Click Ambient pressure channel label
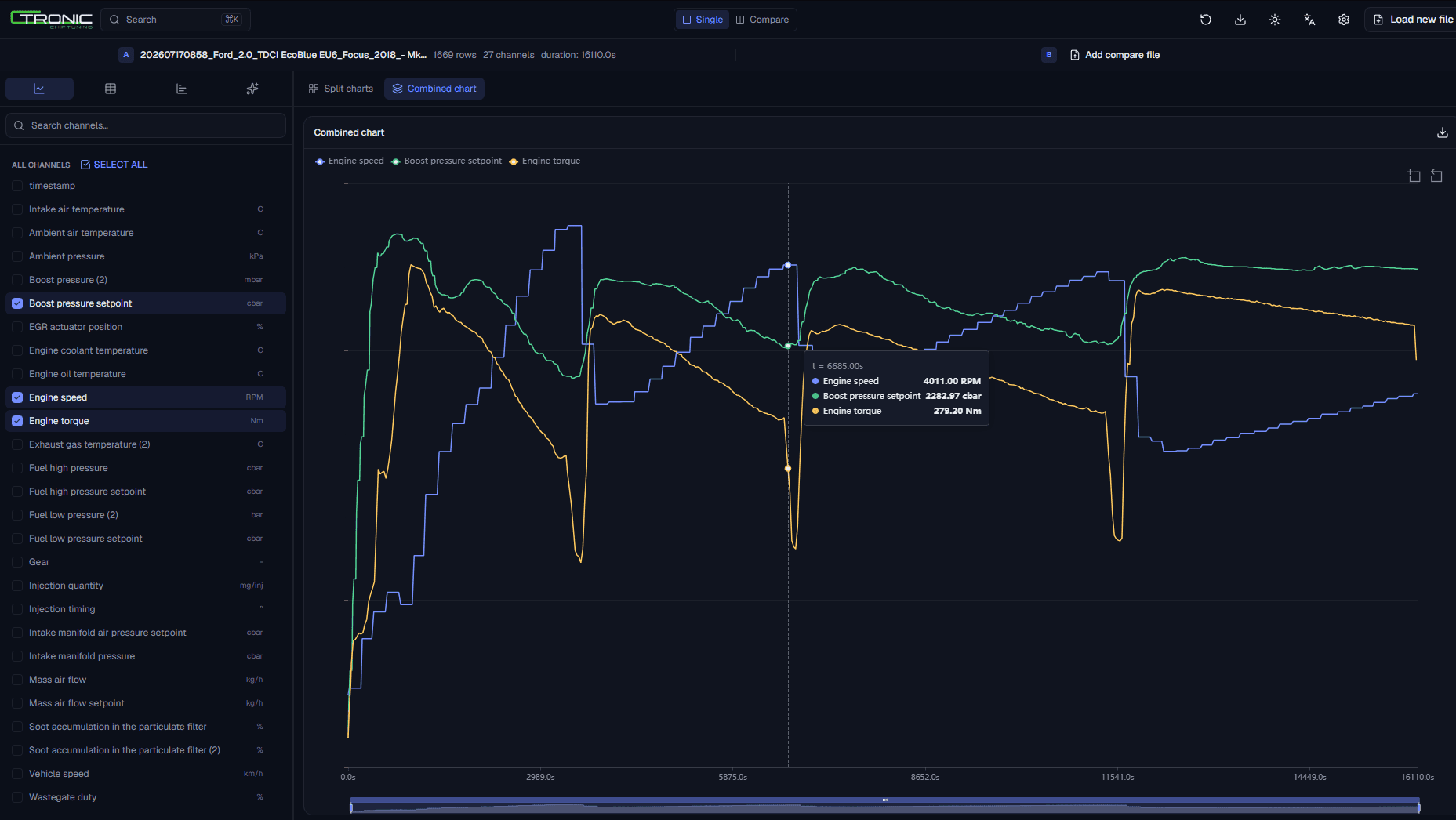 coord(67,256)
